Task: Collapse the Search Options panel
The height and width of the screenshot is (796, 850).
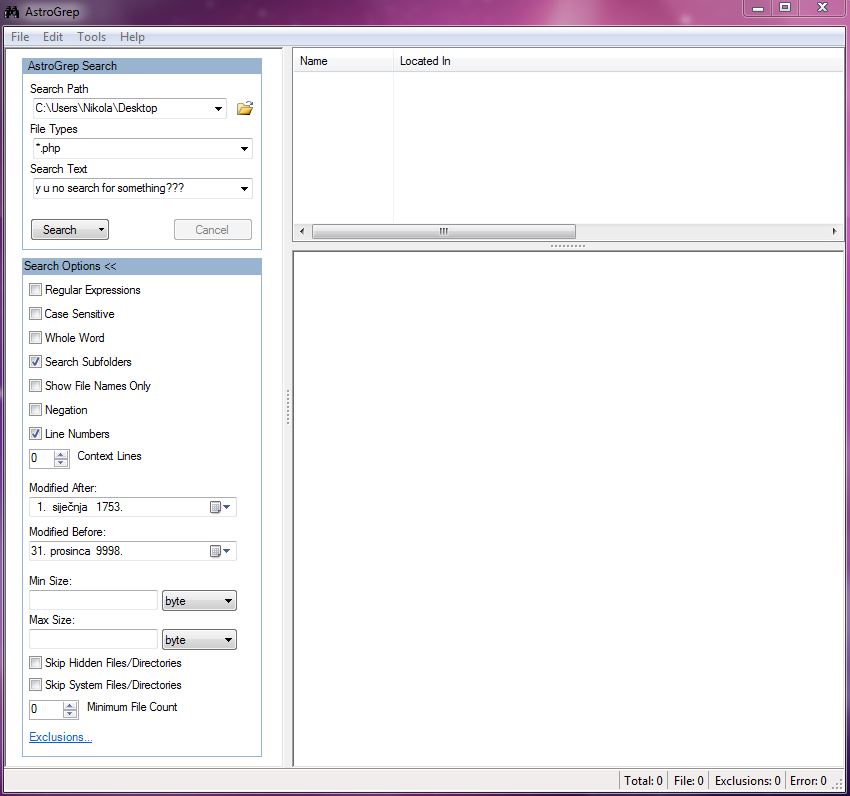Action: point(142,266)
